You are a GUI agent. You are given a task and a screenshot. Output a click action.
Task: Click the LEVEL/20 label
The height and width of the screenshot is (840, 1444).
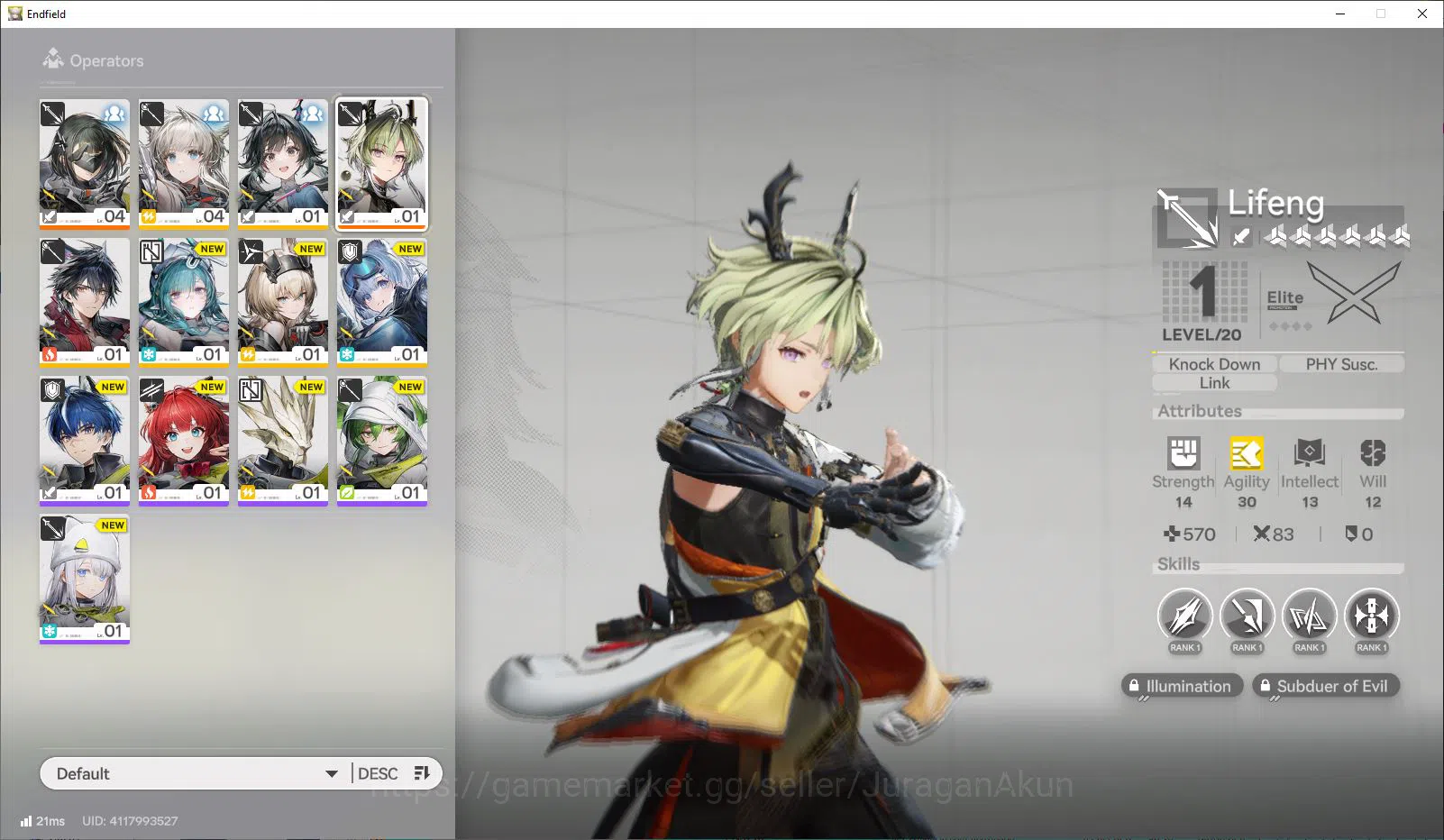coord(1202,334)
